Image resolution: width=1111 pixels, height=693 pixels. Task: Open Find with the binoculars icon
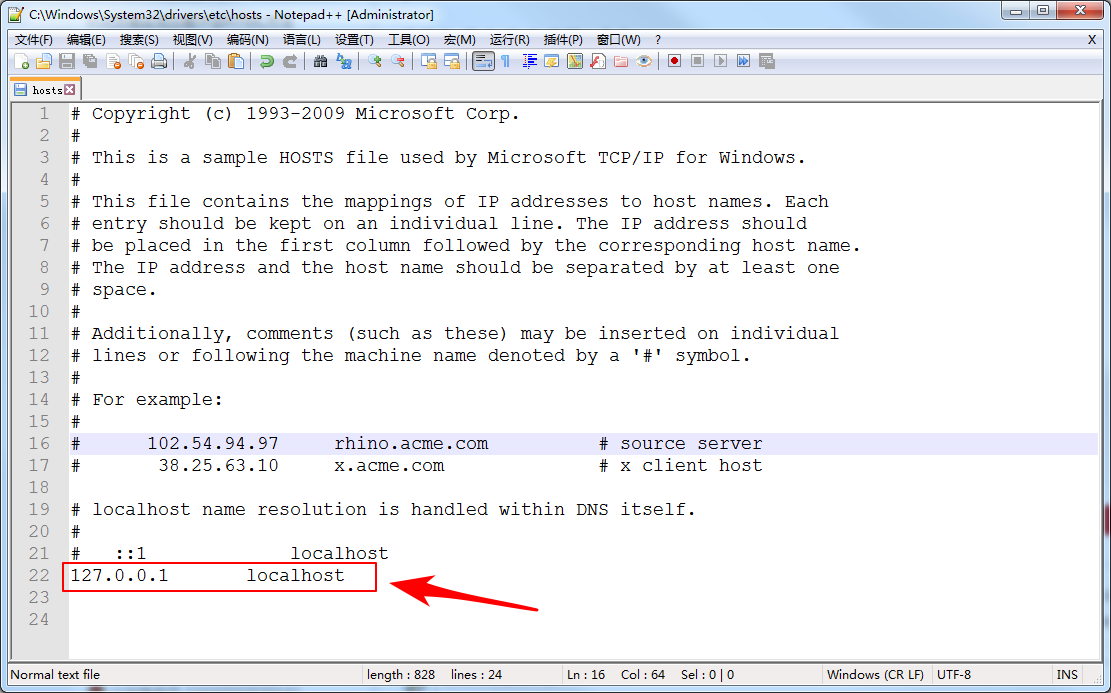point(320,62)
